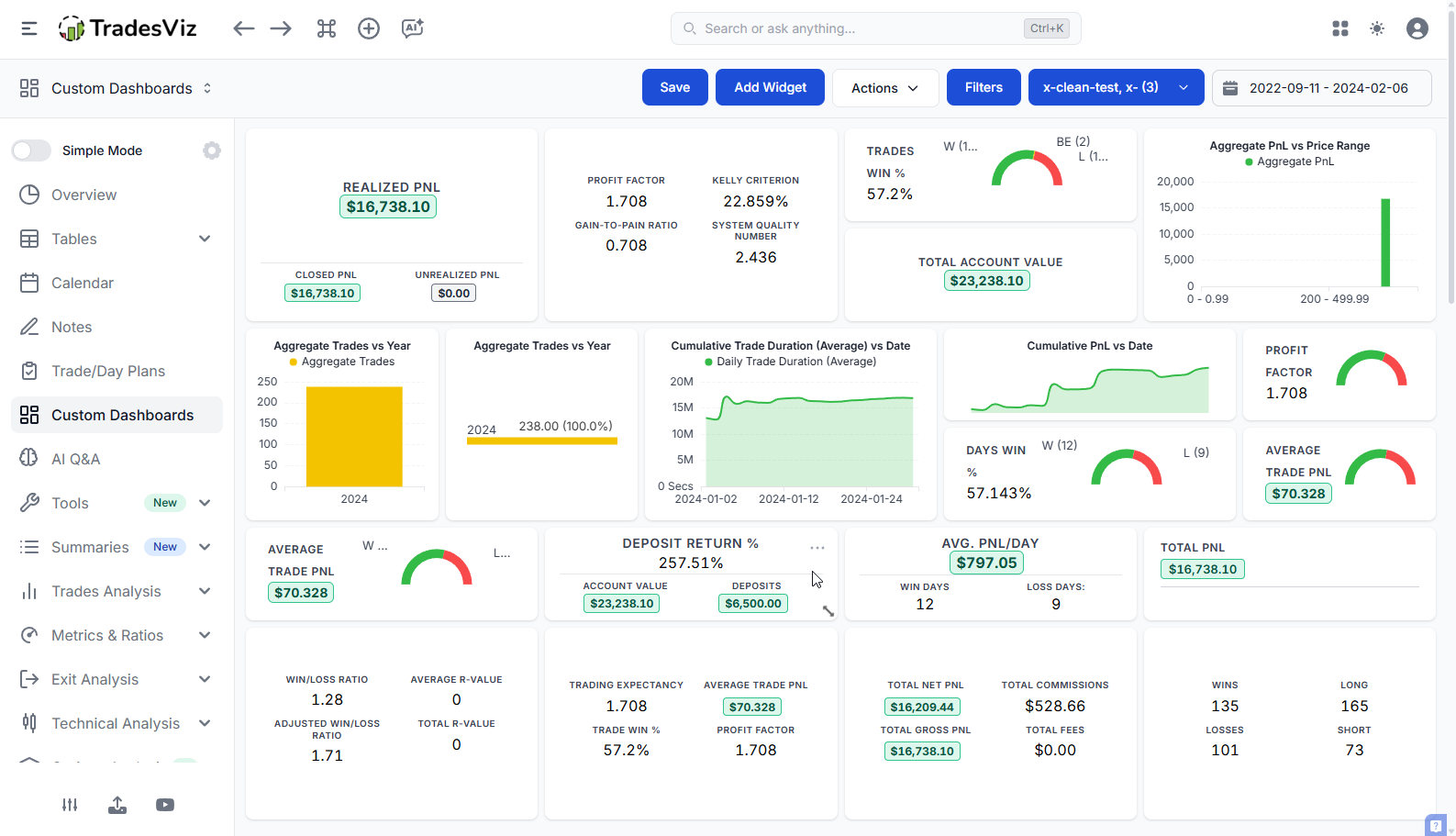Click the search or ask anything field
This screenshot has width=1456, height=836.
pyautogui.click(x=862, y=28)
